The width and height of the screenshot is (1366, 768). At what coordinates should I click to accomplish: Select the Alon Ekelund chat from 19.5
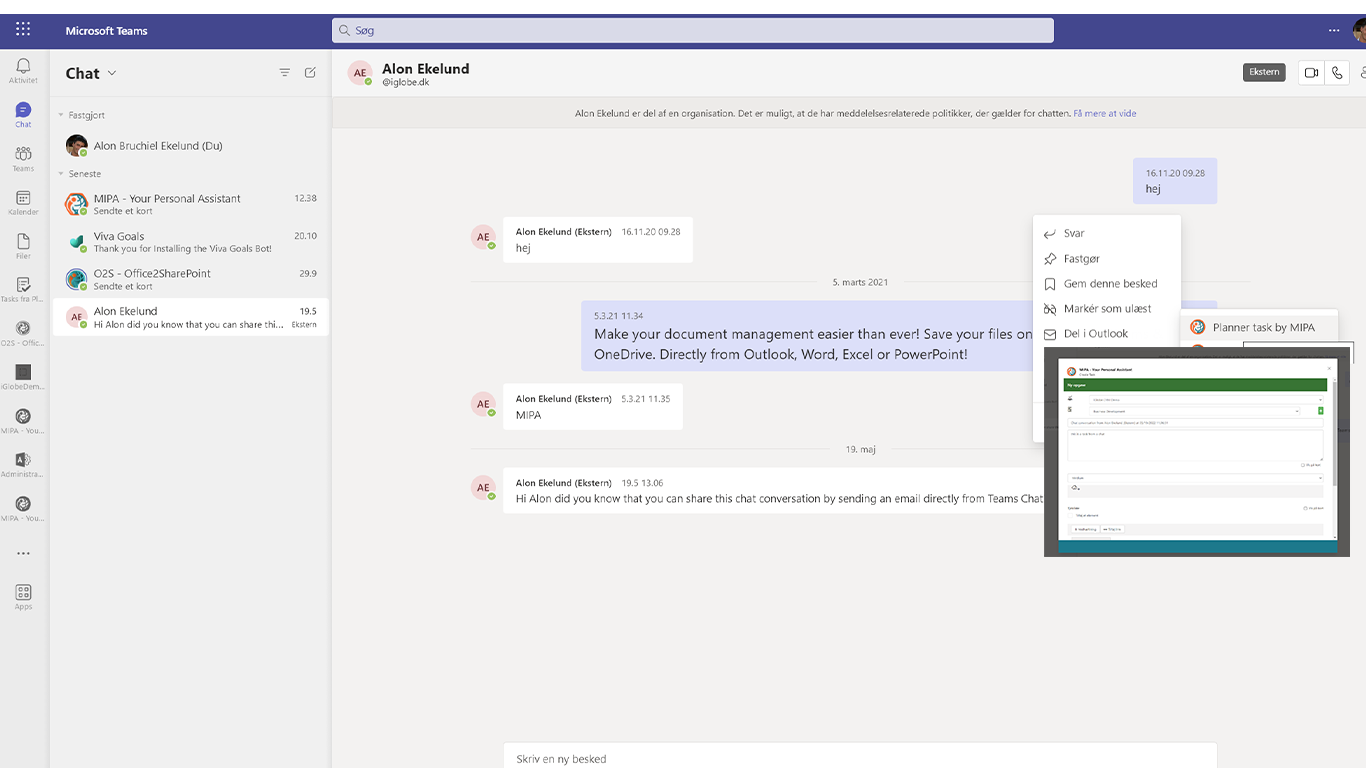click(190, 317)
